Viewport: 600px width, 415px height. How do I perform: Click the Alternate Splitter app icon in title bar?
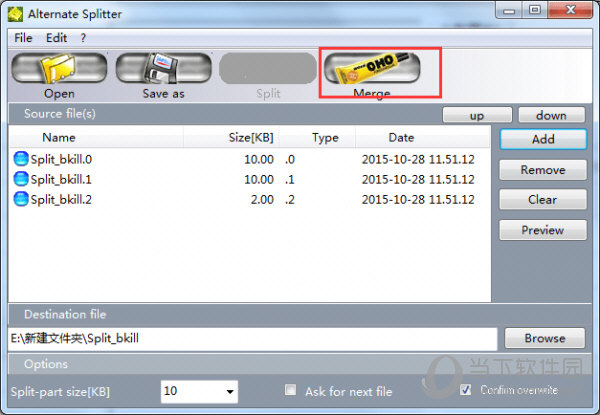[x=16, y=14]
